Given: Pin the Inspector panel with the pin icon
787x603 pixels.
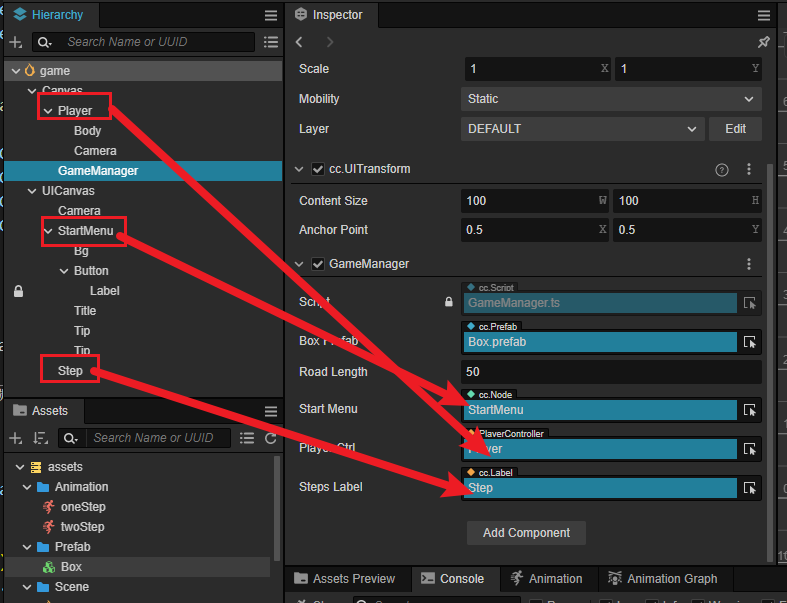Looking at the screenshot, I should pyautogui.click(x=764, y=42).
